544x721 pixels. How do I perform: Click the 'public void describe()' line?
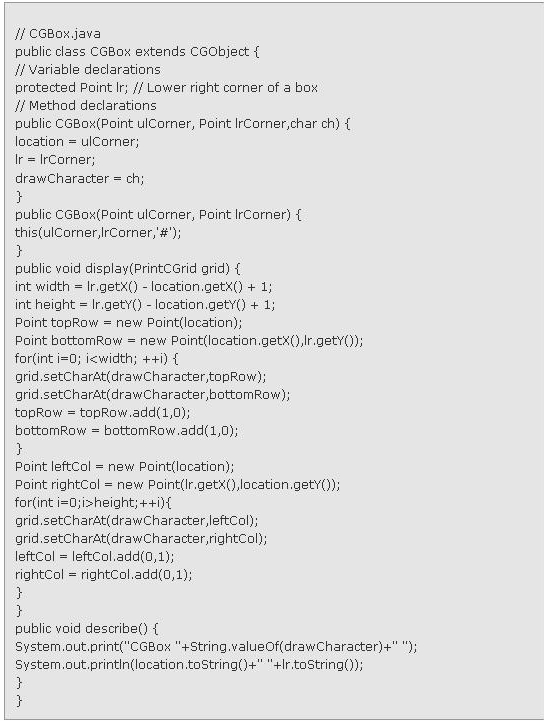tap(86, 629)
